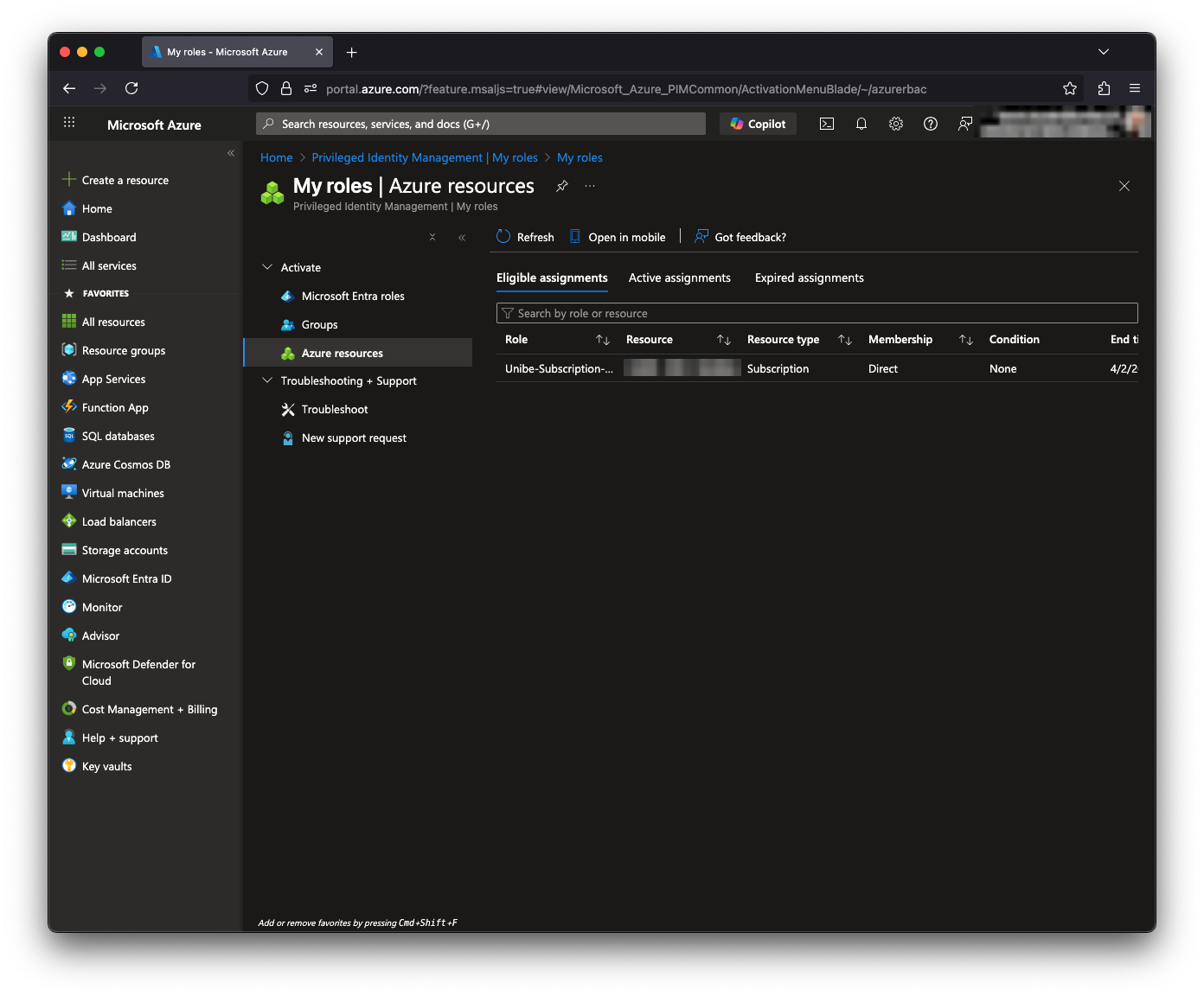This screenshot has height=996, width=1204.
Task: Collapse the Activate section
Action: (267, 267)
